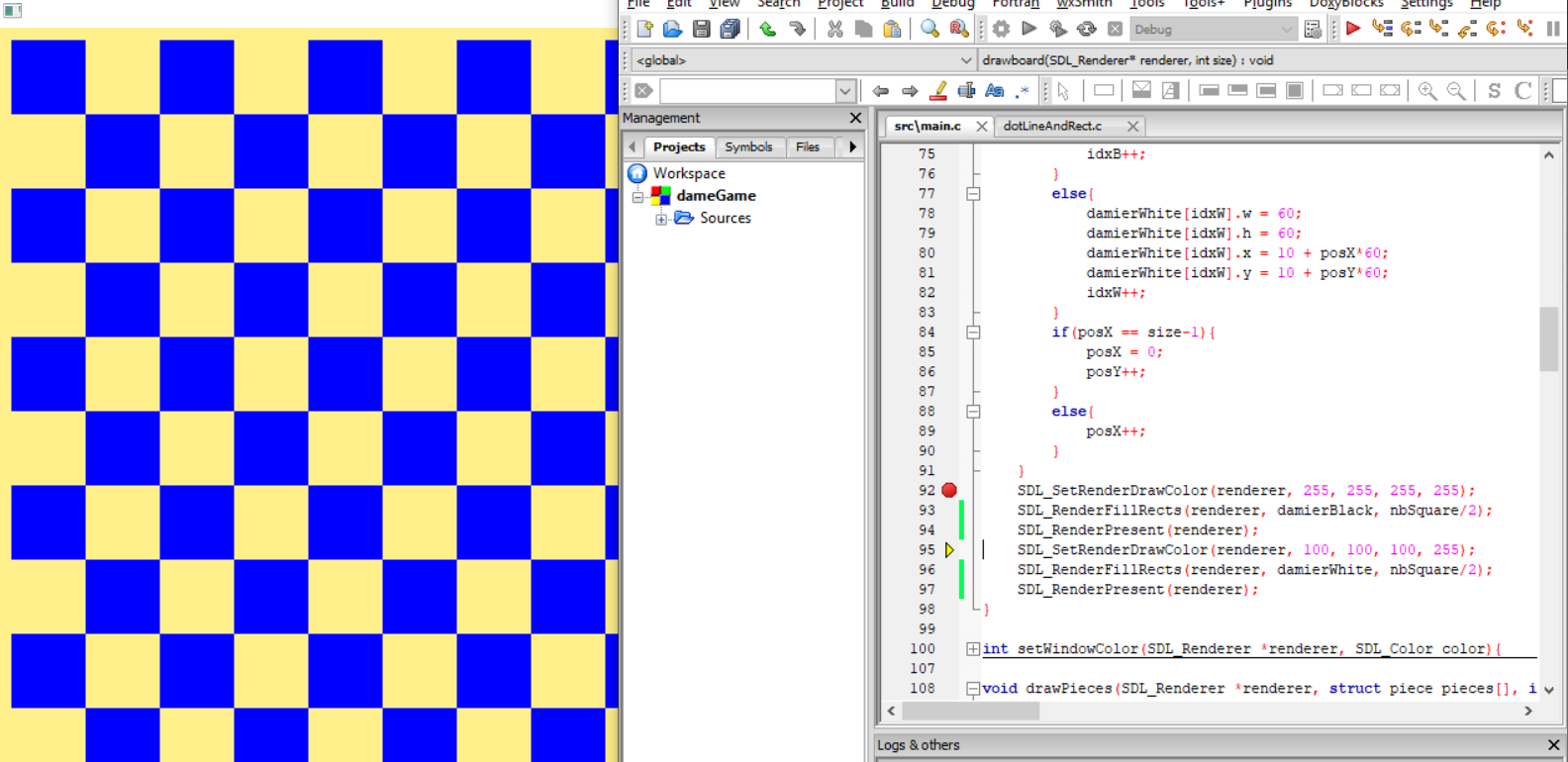Toggle source comment S button
This screenshot has width=1568, height=762.
(x=1495, y=91)
